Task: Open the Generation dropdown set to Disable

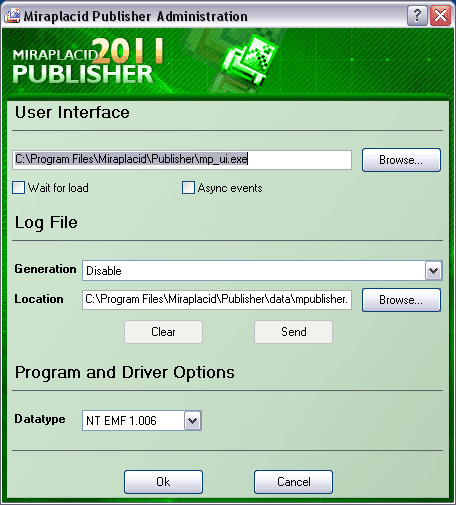Action: click(262, 271)
